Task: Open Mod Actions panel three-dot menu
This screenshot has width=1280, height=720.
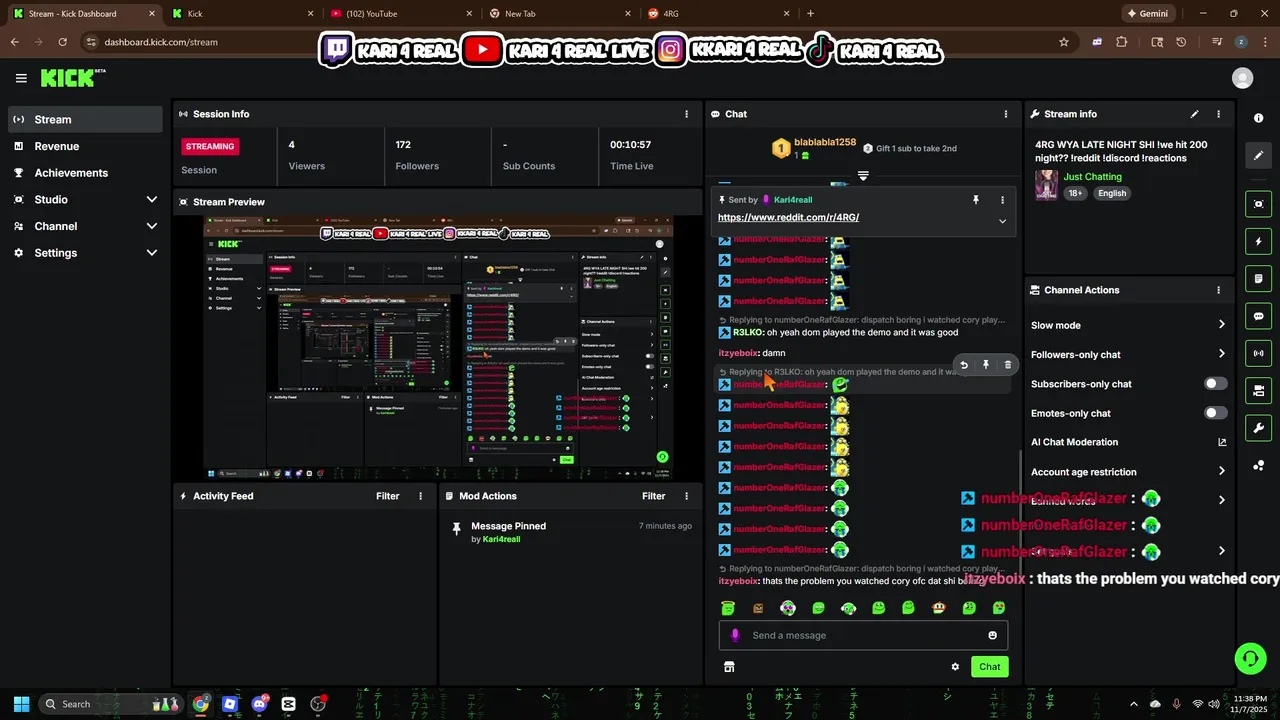Action: pyautogui.click(x=686, y=496)
